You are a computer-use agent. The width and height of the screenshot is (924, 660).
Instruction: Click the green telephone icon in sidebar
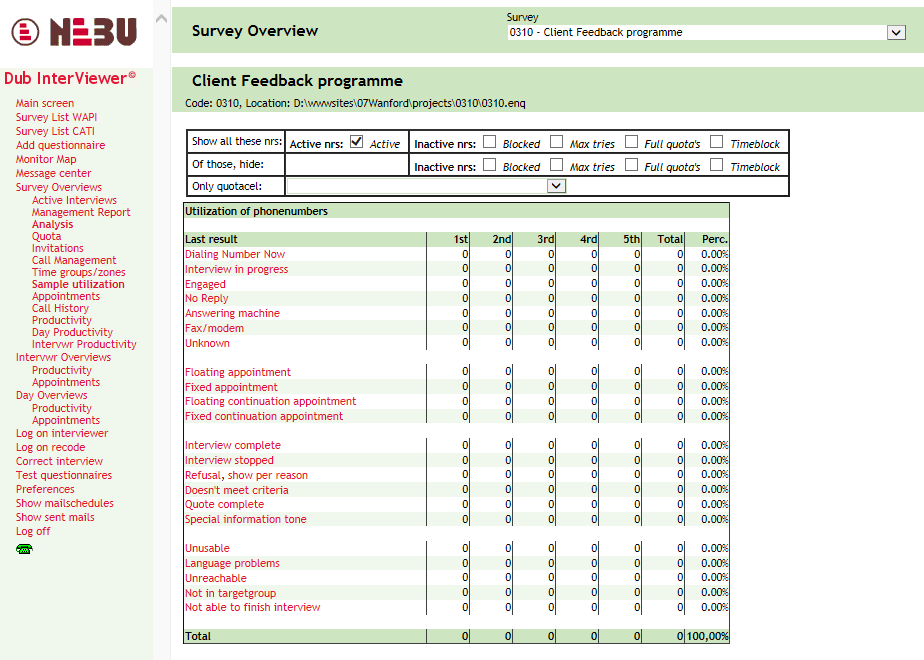24,549
